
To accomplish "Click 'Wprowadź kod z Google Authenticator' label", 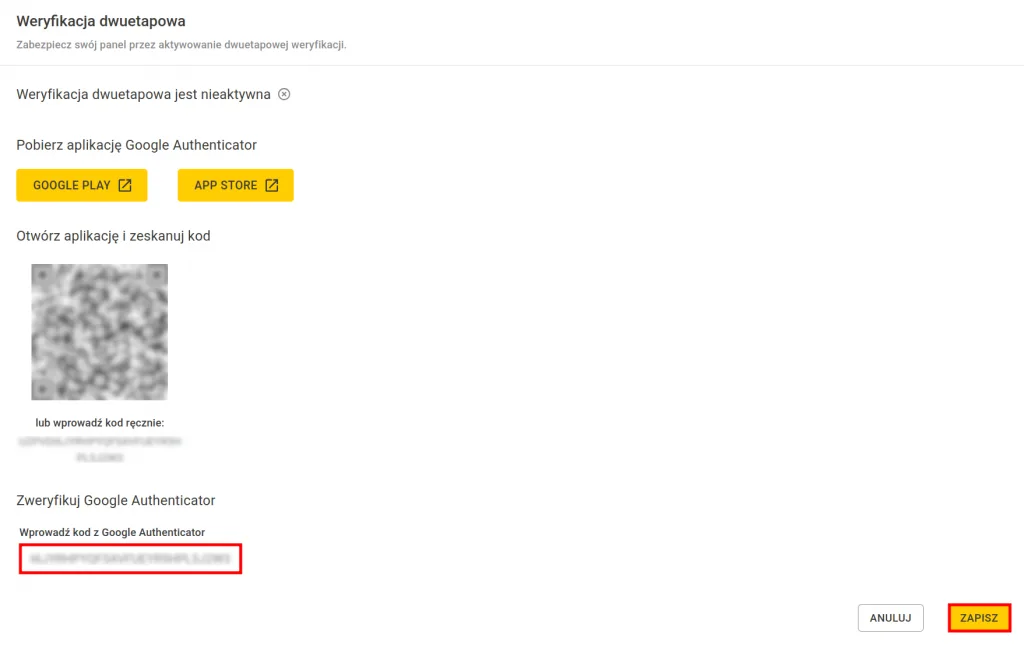I will [112, 532].
